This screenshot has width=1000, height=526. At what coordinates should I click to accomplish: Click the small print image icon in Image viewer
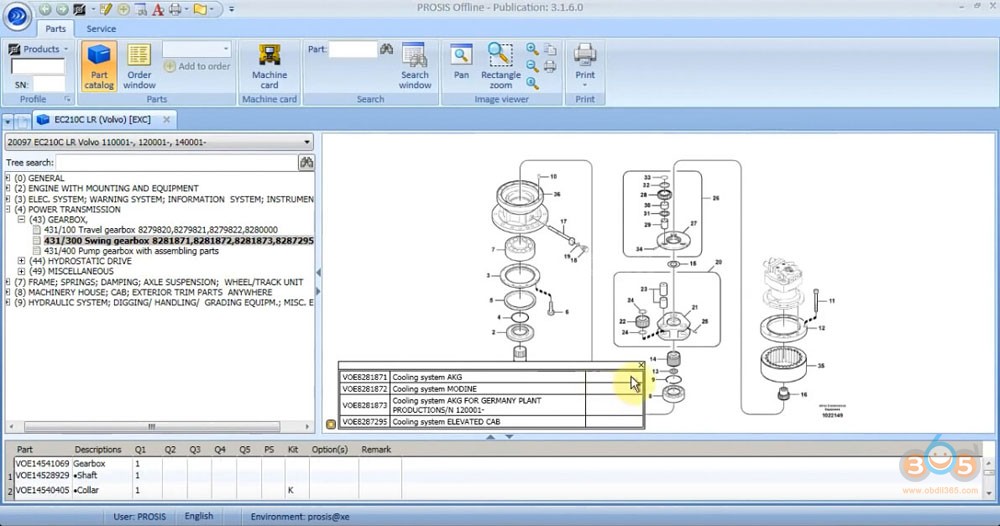pos(550,66)
